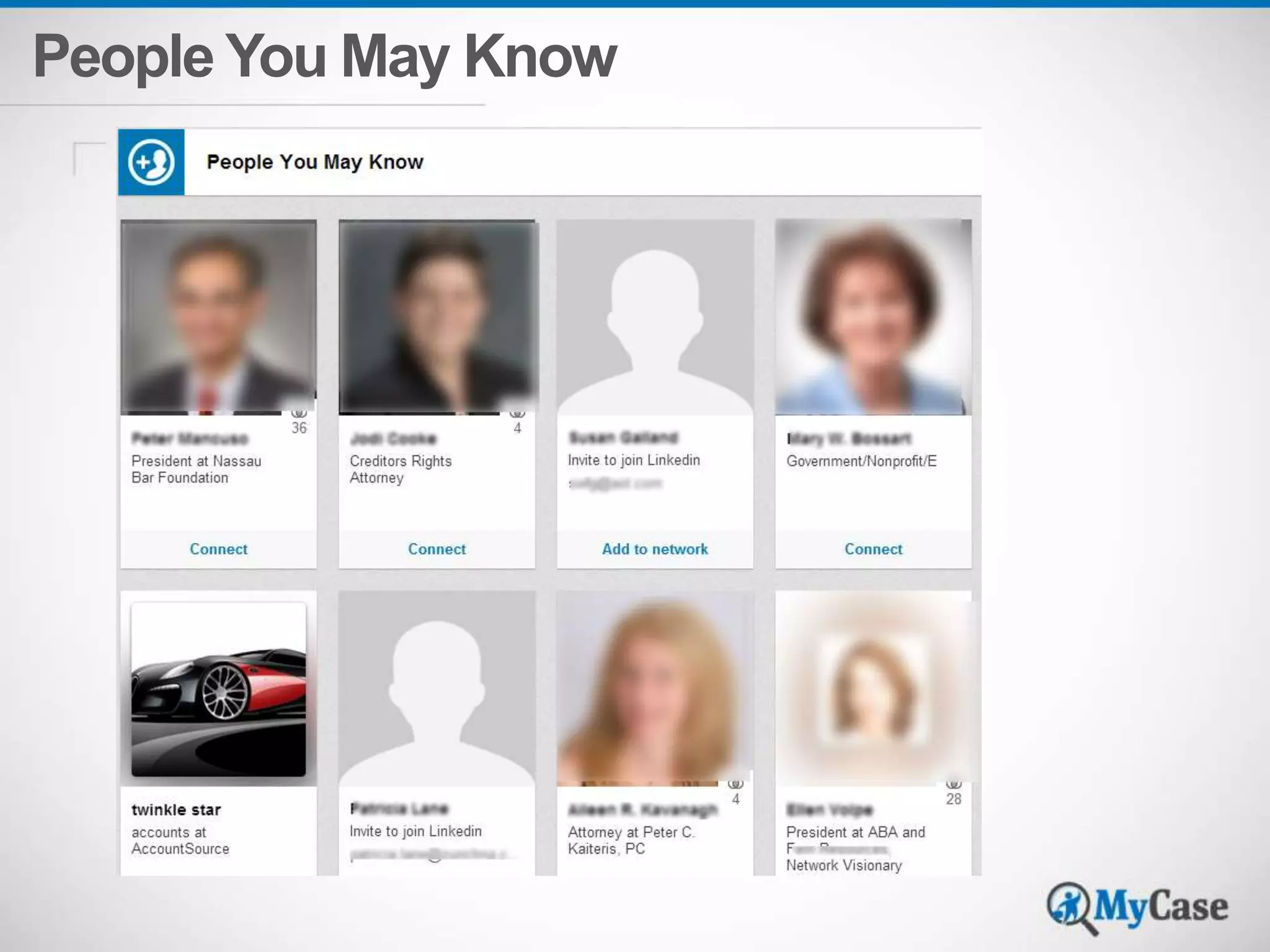Image resolution: width=1270 pixels, height=952 pixels.
Task: Click the 4 shared connections on Creditors Rights card
Action: pos(517,428)
